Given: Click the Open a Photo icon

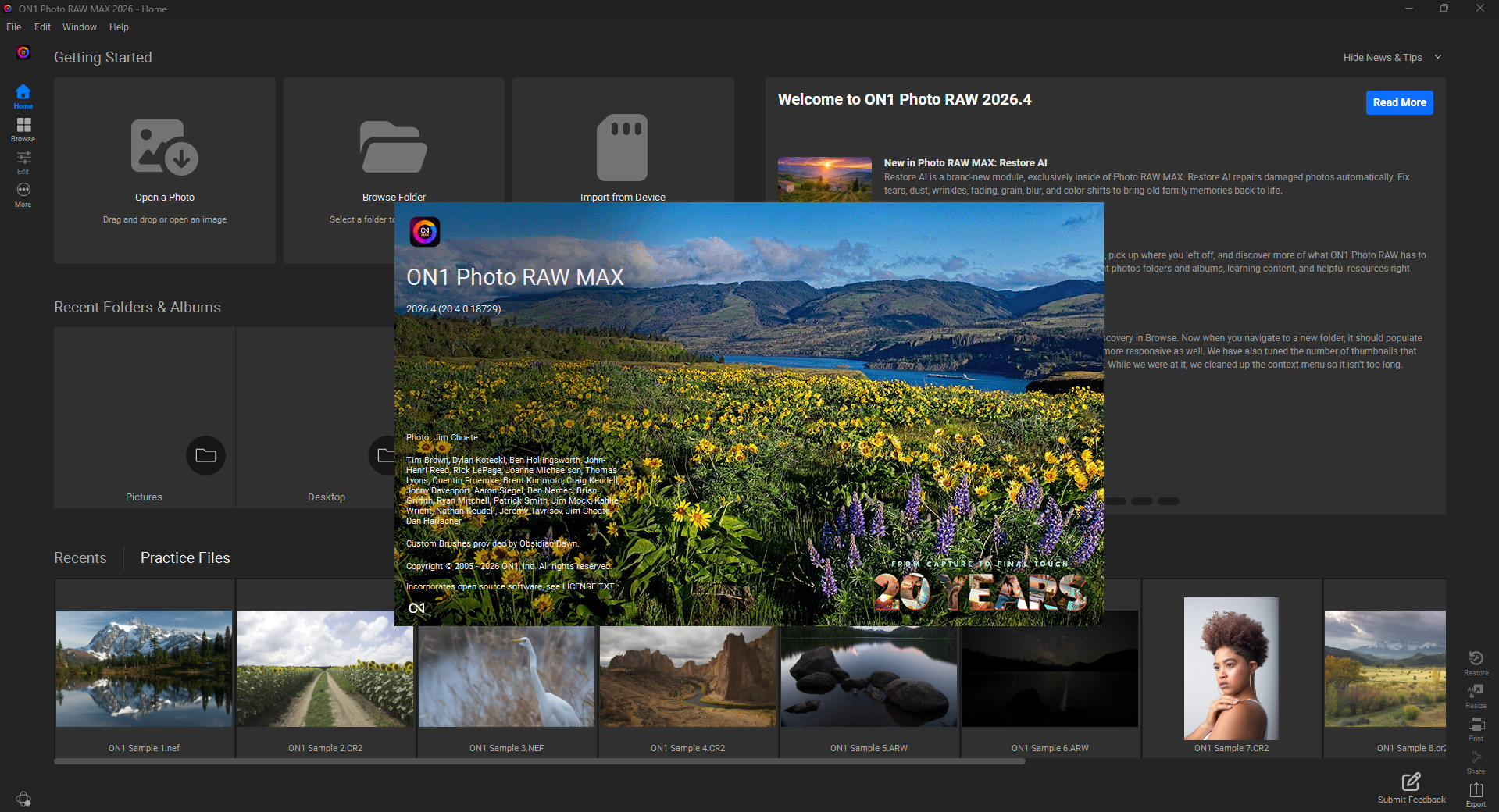Looking at the screenshot, I should 165,147.
